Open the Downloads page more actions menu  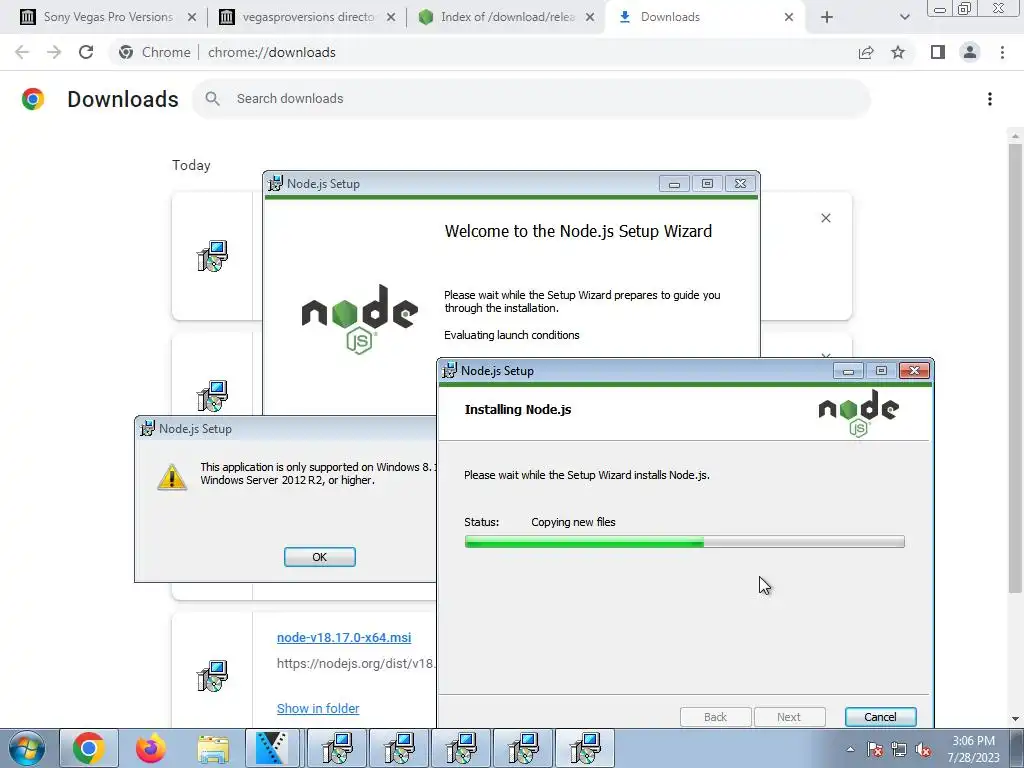[x=990, y=99]
